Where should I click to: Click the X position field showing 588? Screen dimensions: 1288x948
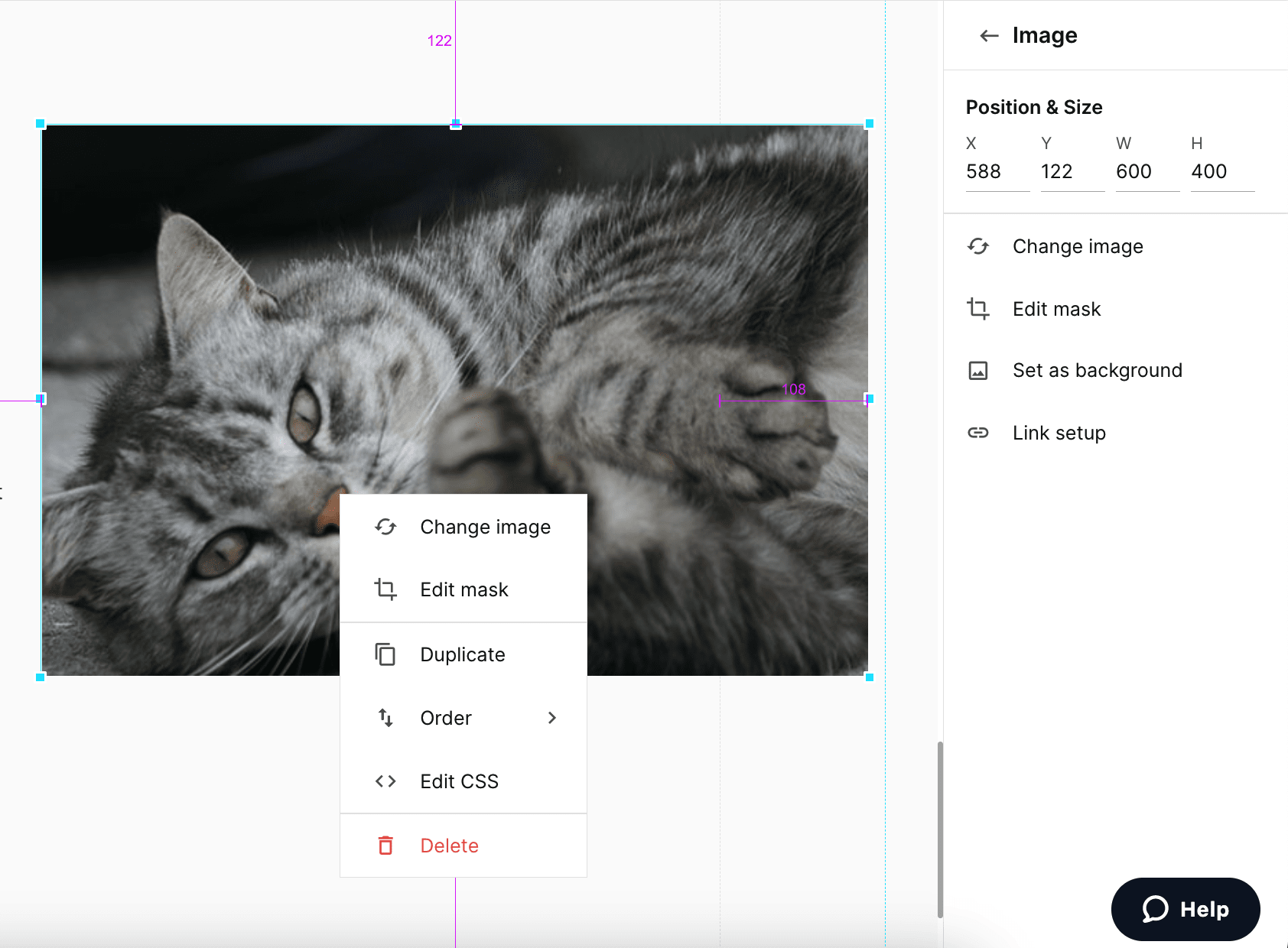pos(998,172)
